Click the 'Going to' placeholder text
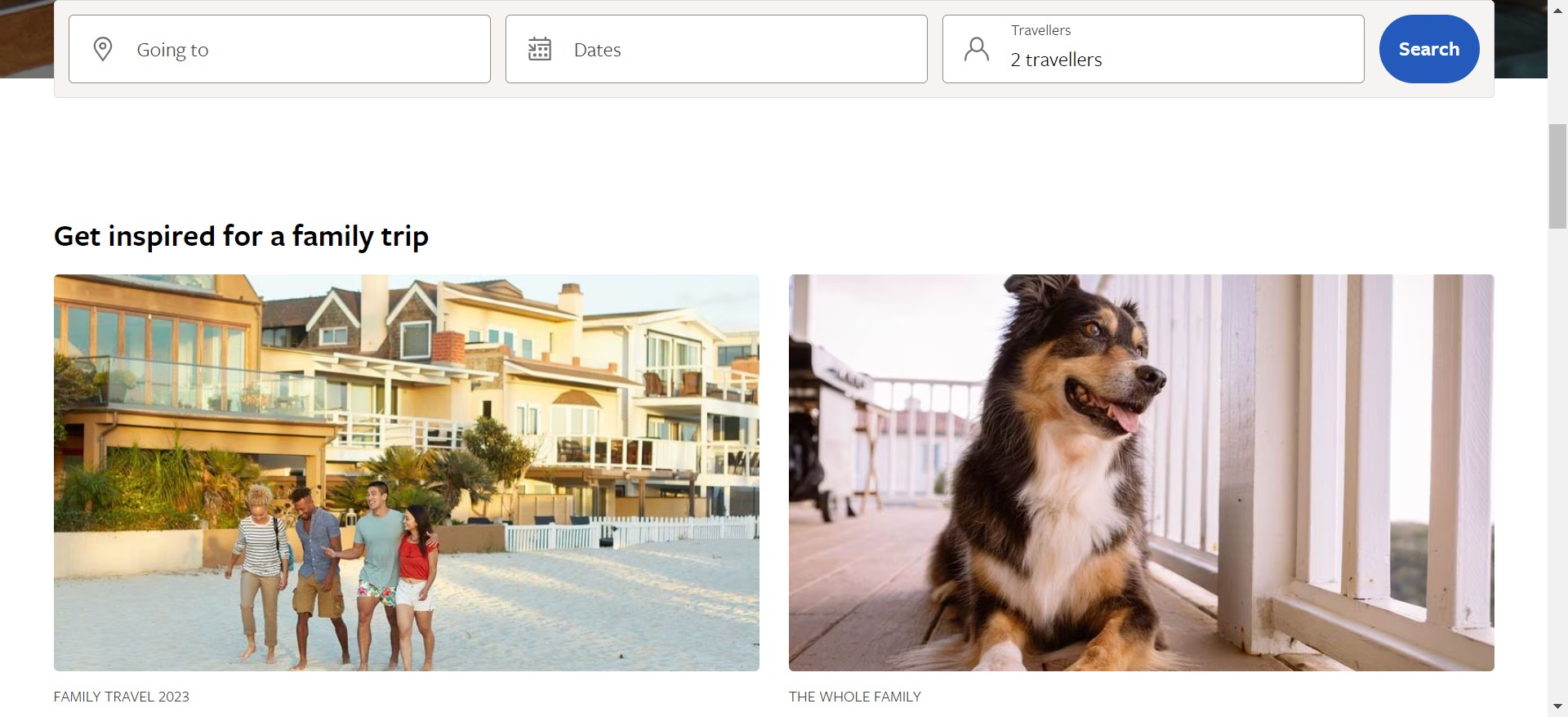The height and width of the screenshot is (717, 1568). click(172, 50)
